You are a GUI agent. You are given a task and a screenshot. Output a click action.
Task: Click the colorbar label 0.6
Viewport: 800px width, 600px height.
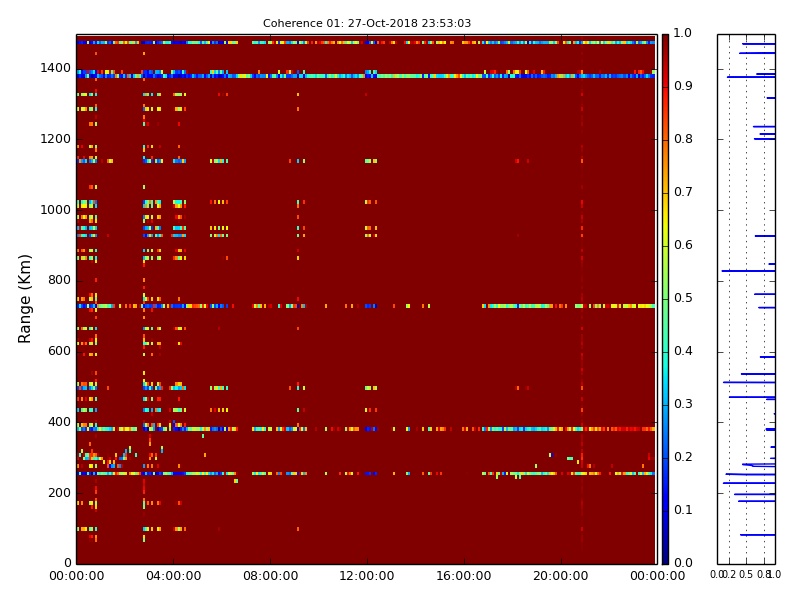tap(683, 245)
